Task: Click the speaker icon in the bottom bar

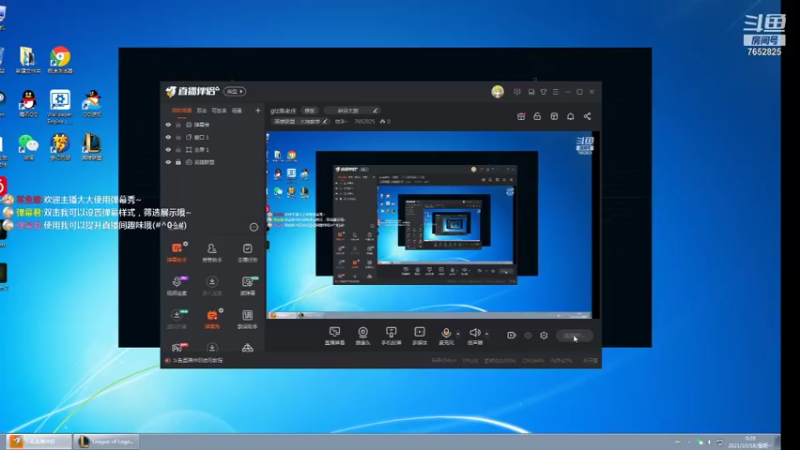Action: [474, 333]
